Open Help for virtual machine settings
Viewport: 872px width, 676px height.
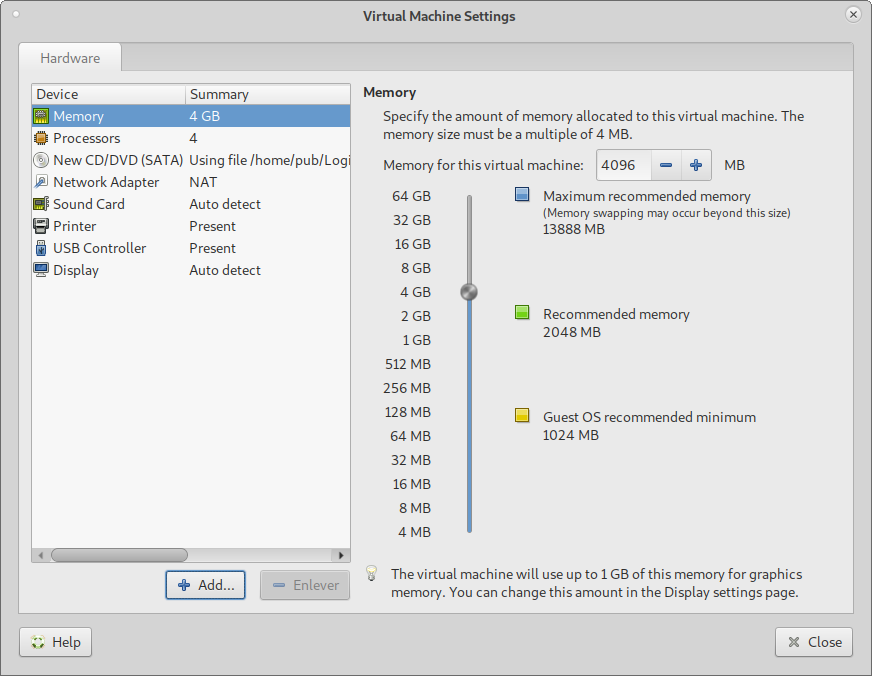tap(56, 642)
